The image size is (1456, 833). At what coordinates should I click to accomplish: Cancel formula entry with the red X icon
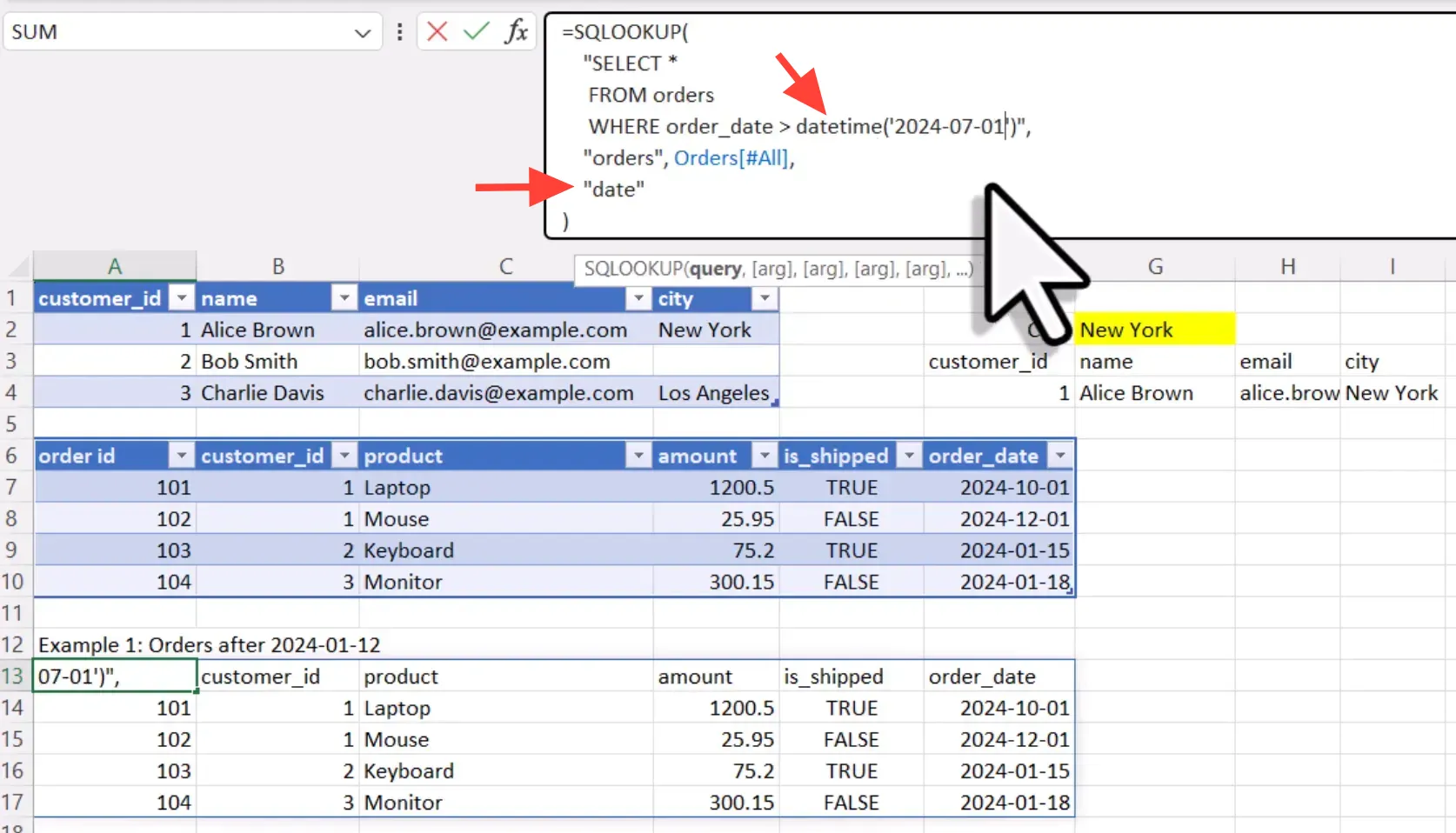[x=436, y=31]
